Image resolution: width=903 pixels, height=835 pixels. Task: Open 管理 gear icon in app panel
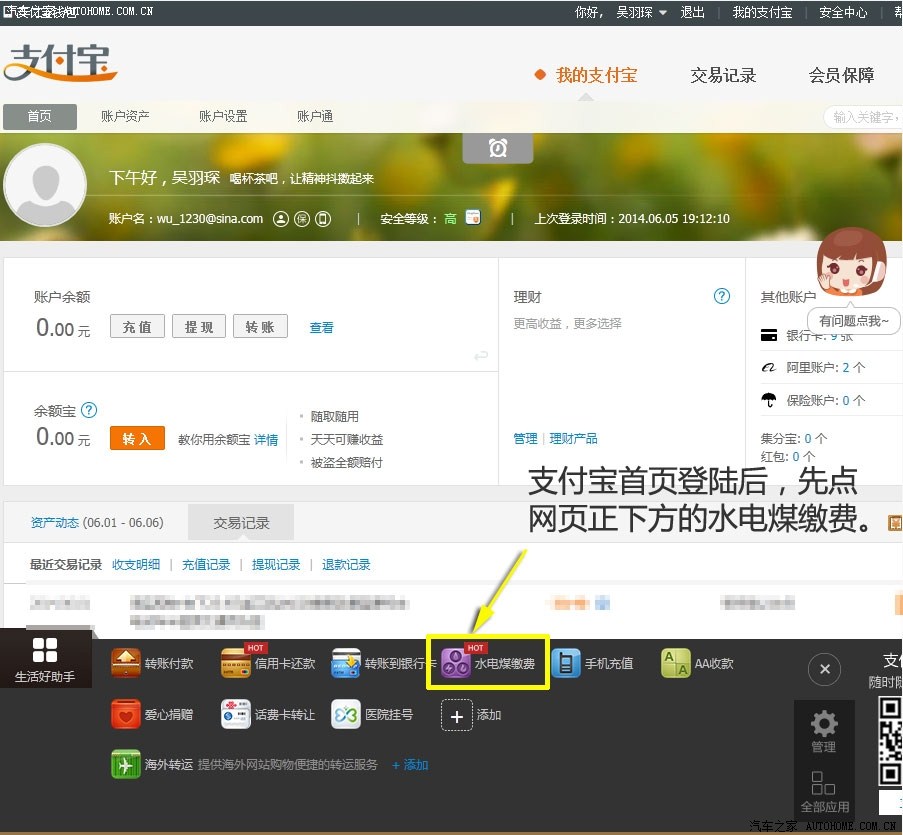(x=824, y=723)
